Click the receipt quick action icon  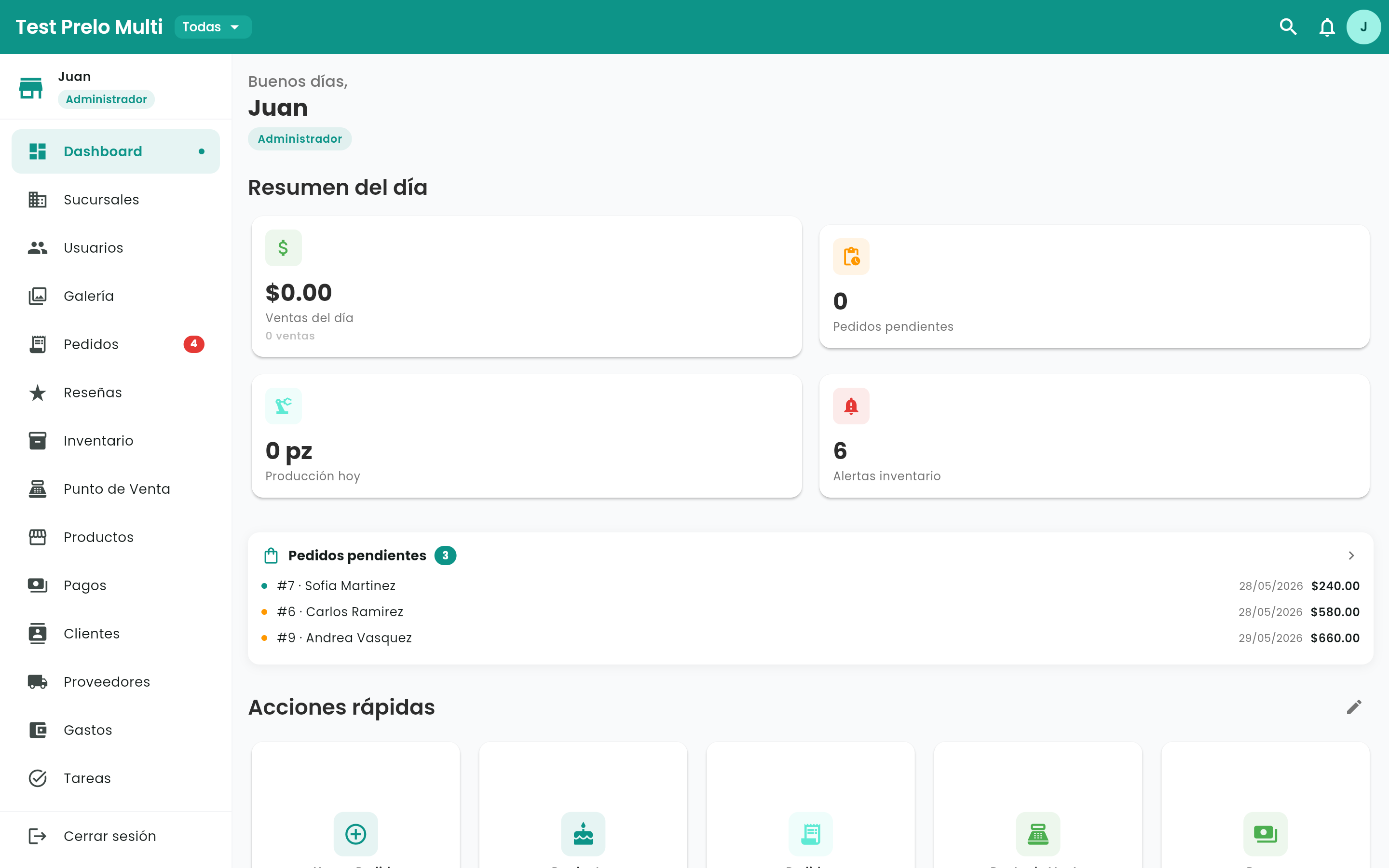click(x=810, y=834)
